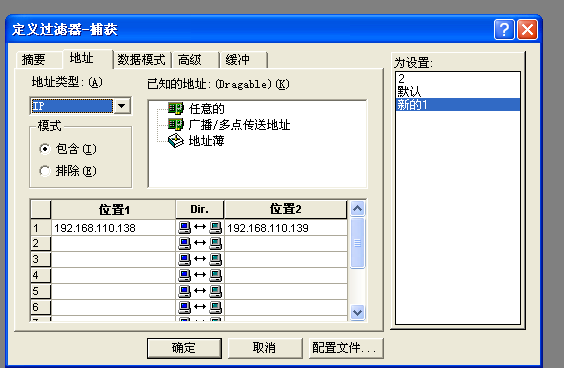The image size is (564, 368).
Task: Click 位置1 cell 192.168.110.138
Action: pyautogui.click(x=113, y=228)
